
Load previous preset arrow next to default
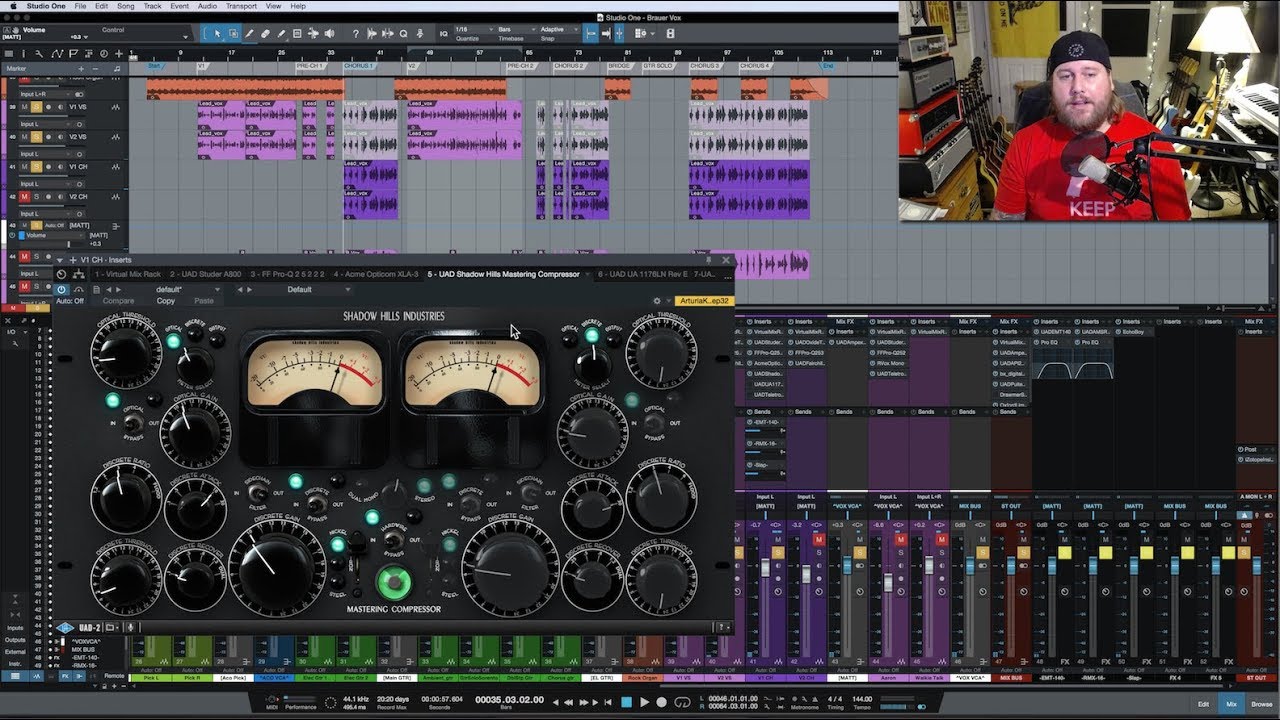click(x=108, y=289)
